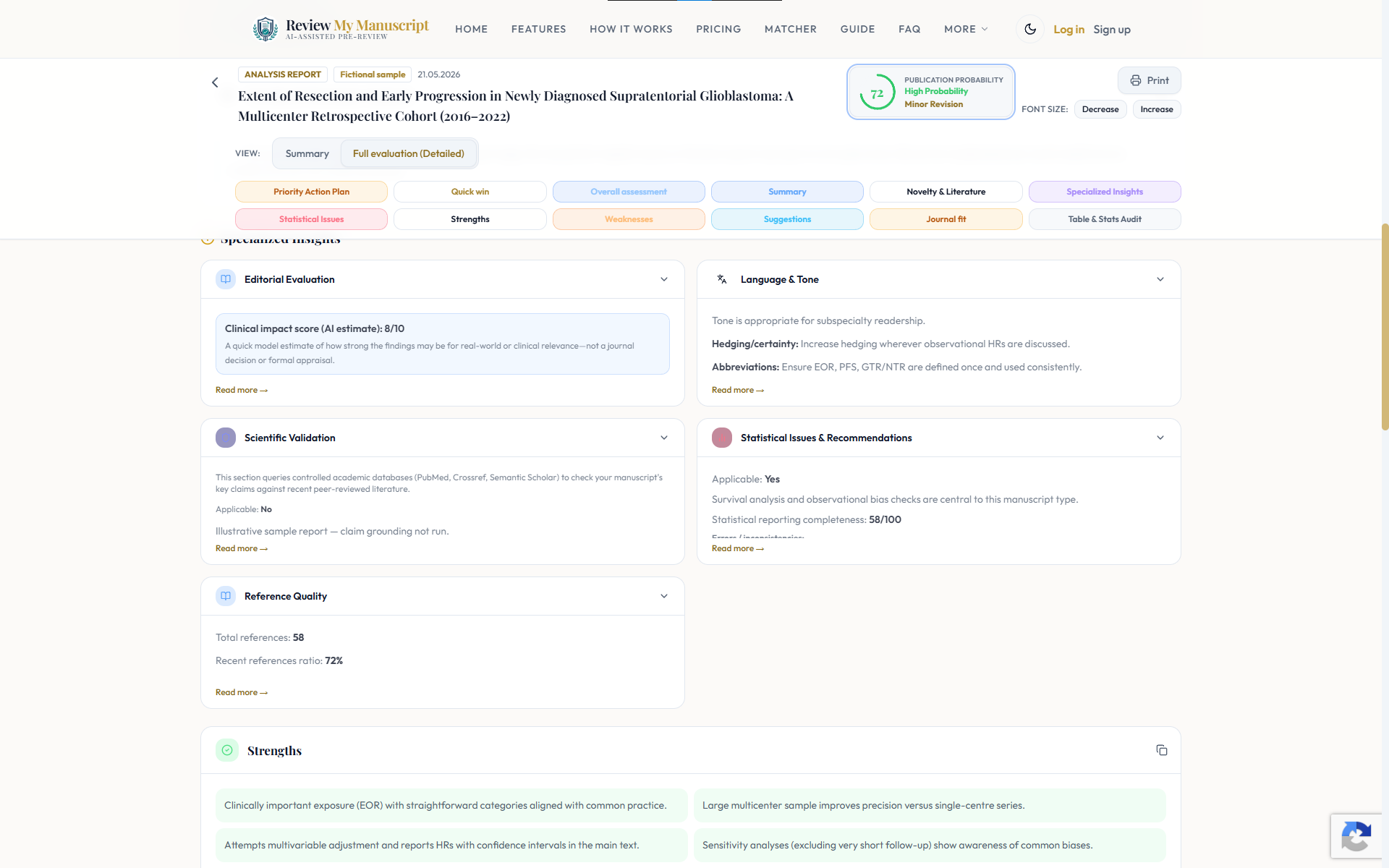Read more in Language & Tone
This screenshot has height=868, width=1389.
738,390
